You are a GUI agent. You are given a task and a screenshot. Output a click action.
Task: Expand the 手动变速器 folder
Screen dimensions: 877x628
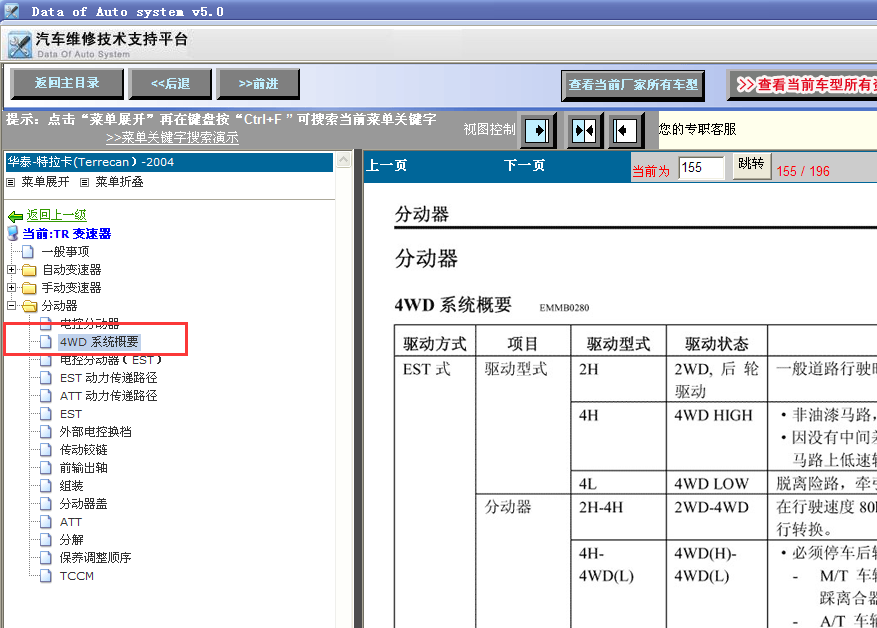click(11, 287)
